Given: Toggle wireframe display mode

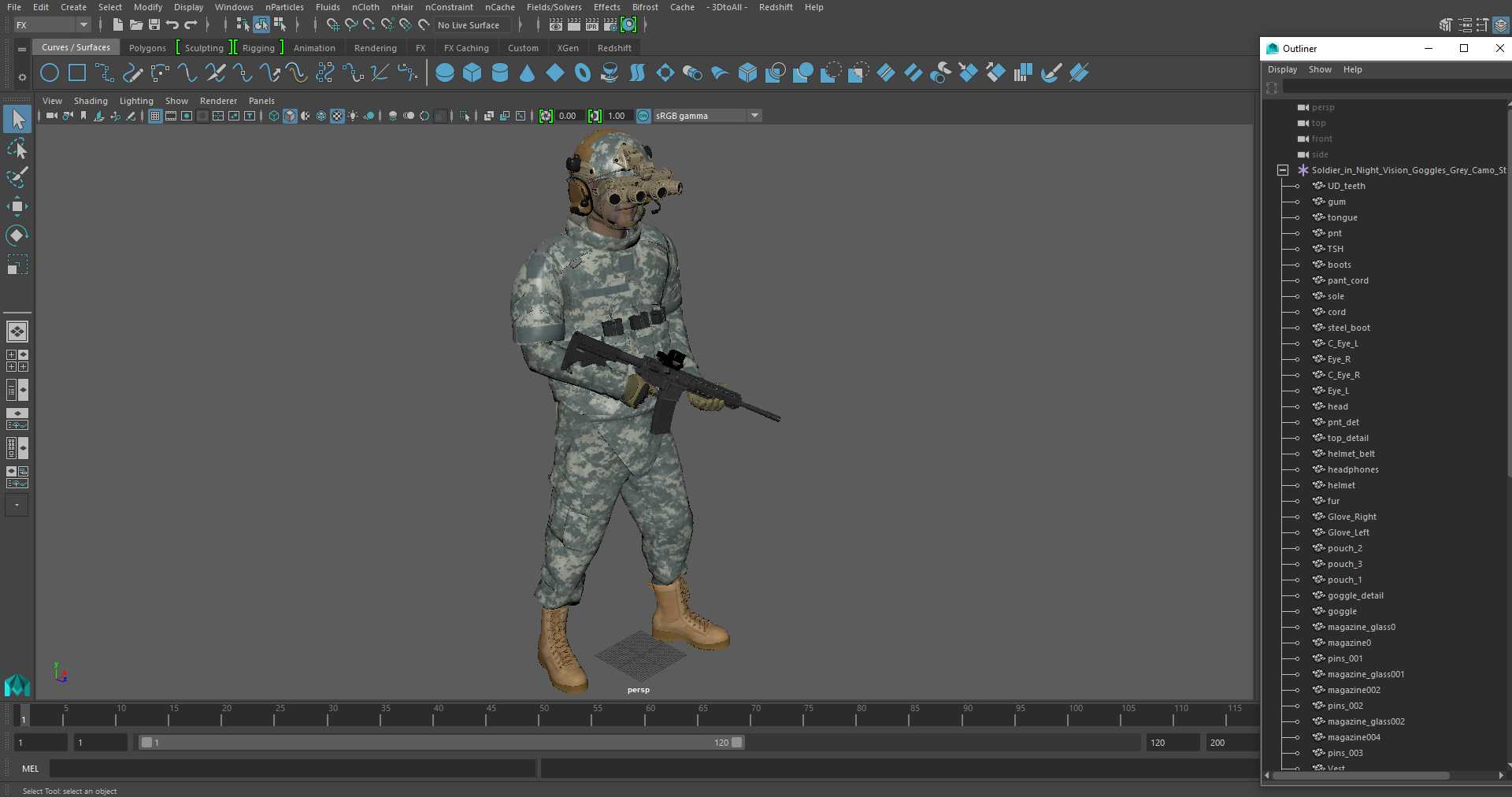Looking at the screenshot, I should coord(274,116).
